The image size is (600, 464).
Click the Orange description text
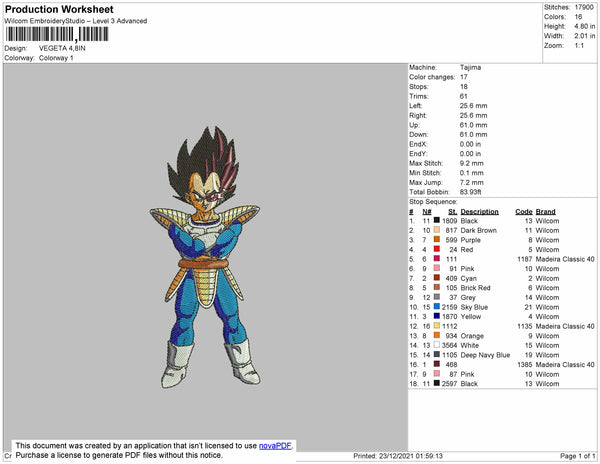pyautogui.click(x=472, y=336)
